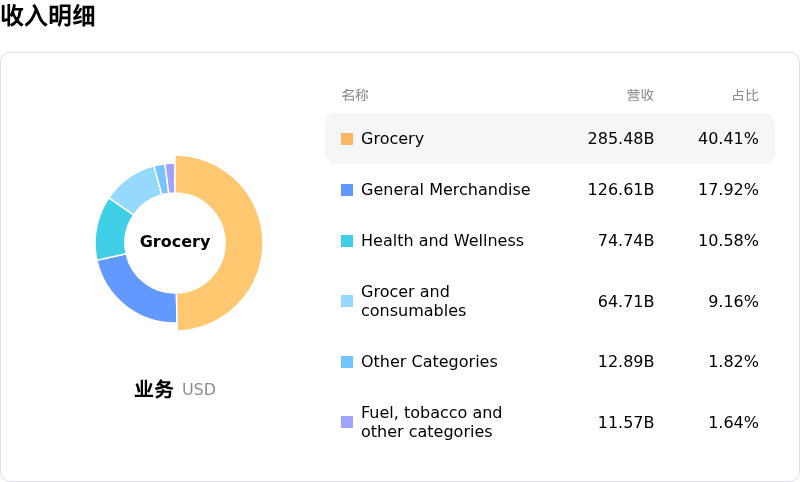Click the teal Health and Wellness swatch
Viewport: 800px width, 482px height.
click(x=347, y=241)
